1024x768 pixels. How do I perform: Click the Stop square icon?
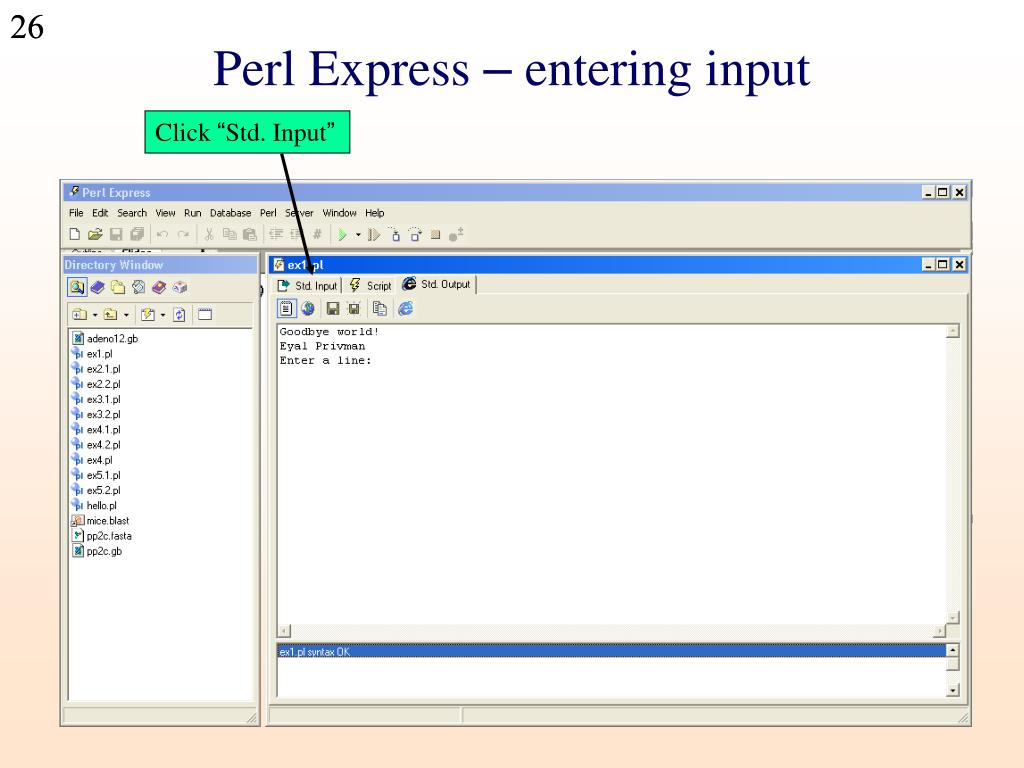point(436,234)
